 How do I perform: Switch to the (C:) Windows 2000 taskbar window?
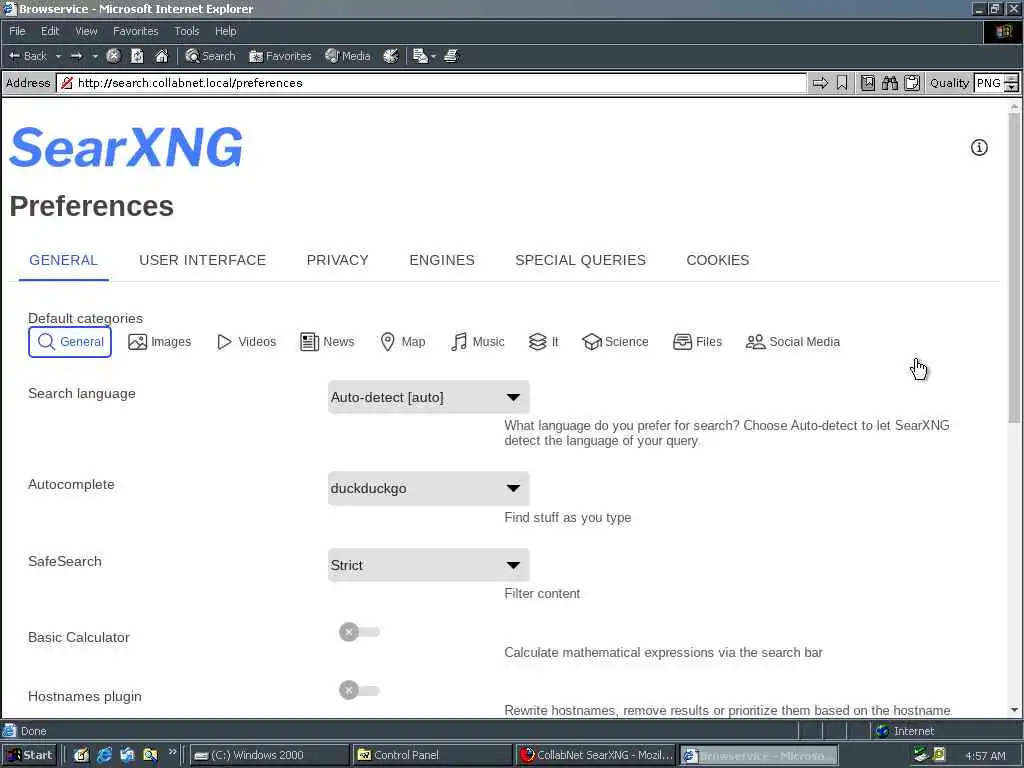pyautogui.click(x=269, y=755)
